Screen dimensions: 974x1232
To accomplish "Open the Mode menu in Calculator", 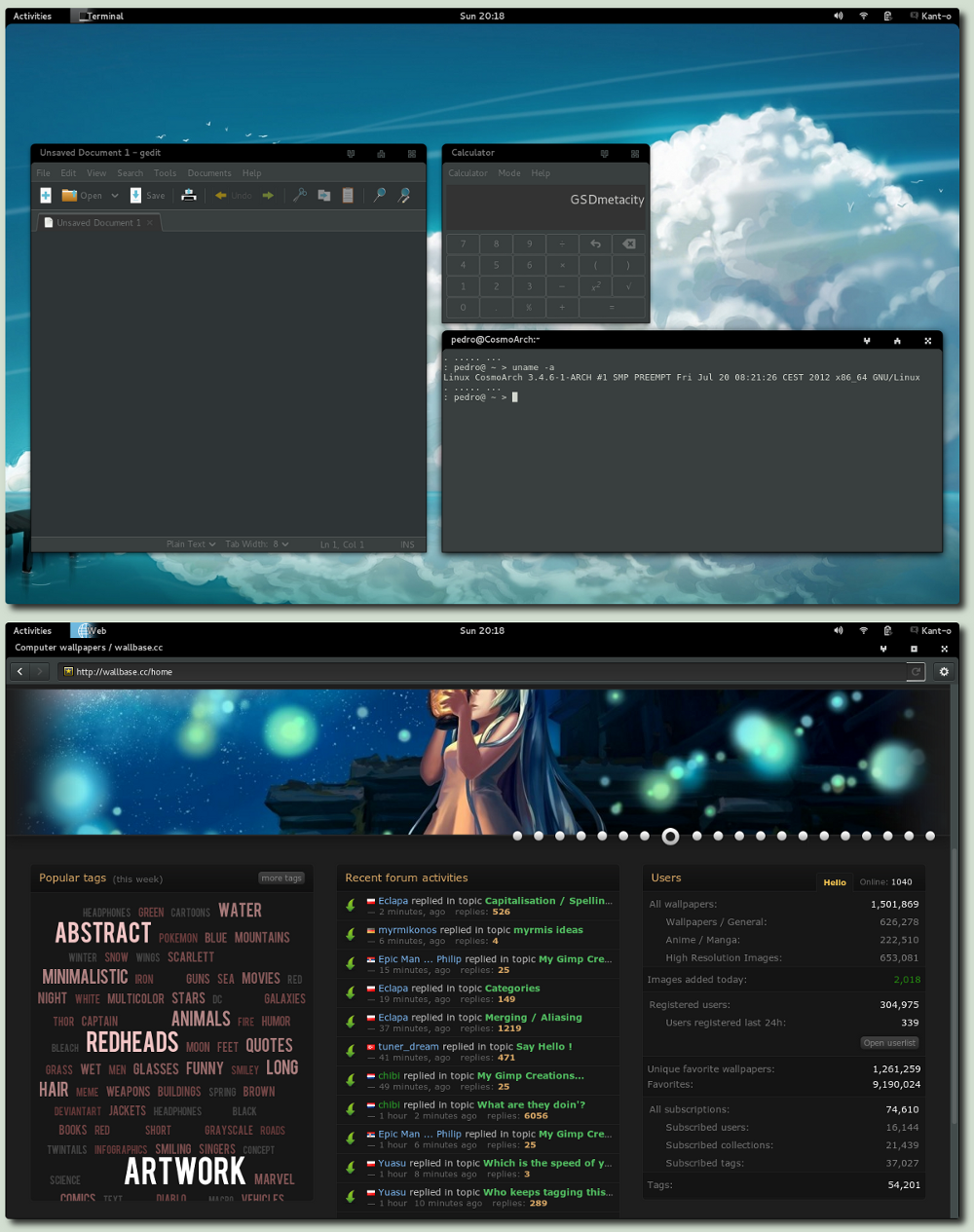I will (509, 173).
